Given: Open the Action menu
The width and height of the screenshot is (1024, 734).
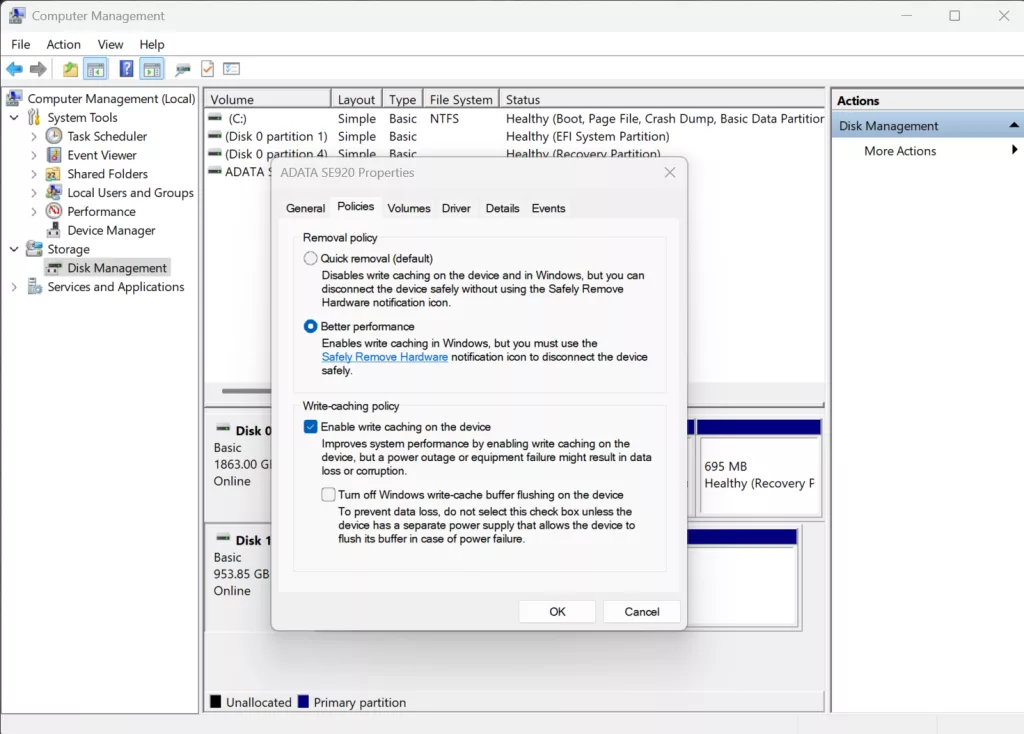Looking at the screenshot, I should tap(63, 44).
